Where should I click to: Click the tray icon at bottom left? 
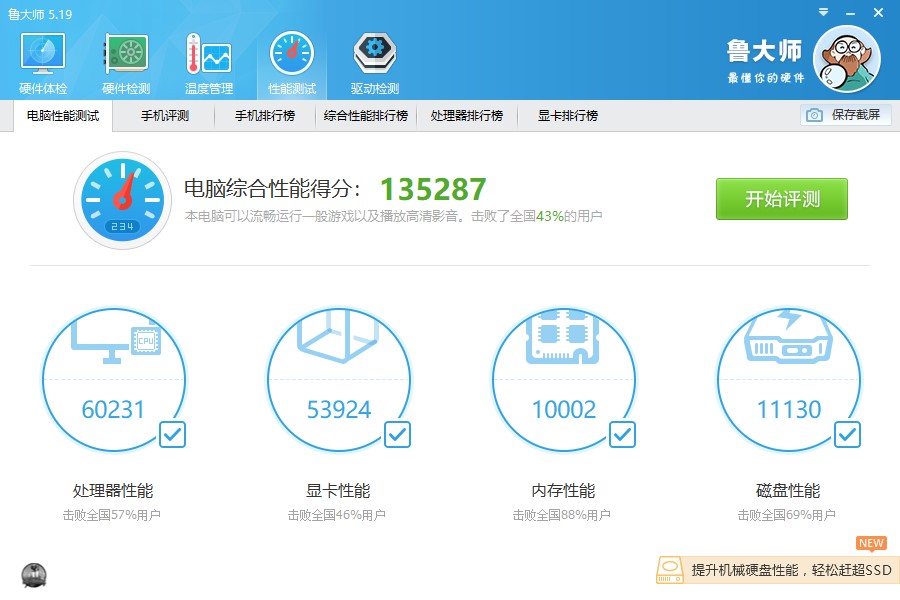[x=36, y=573]
